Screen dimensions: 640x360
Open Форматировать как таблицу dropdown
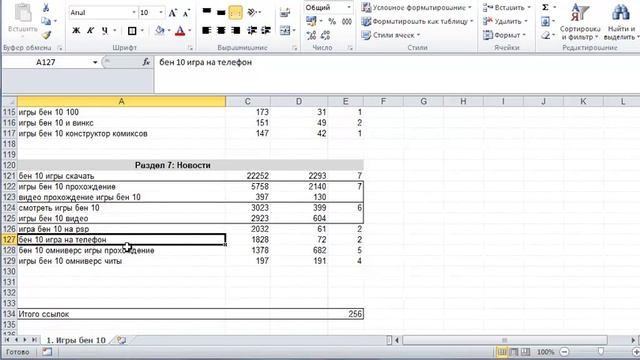coord(418,21)
